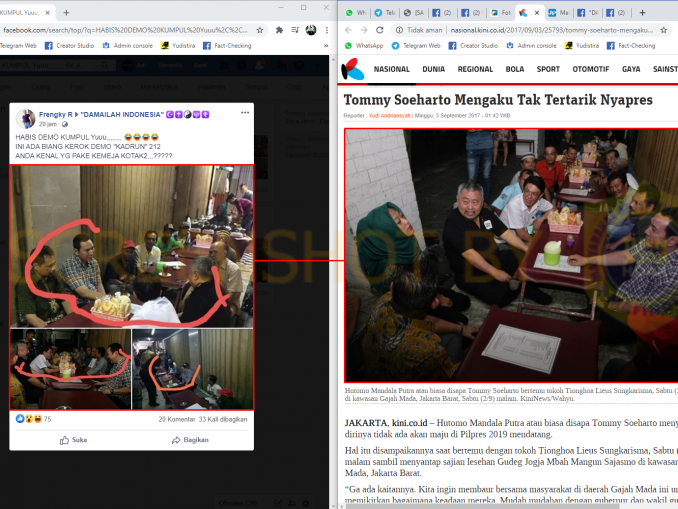Image resolution: width=678 pixels, height=509 pixels.
Task: Open Admin console bookmark in right browser
Action: click(531, 45)
